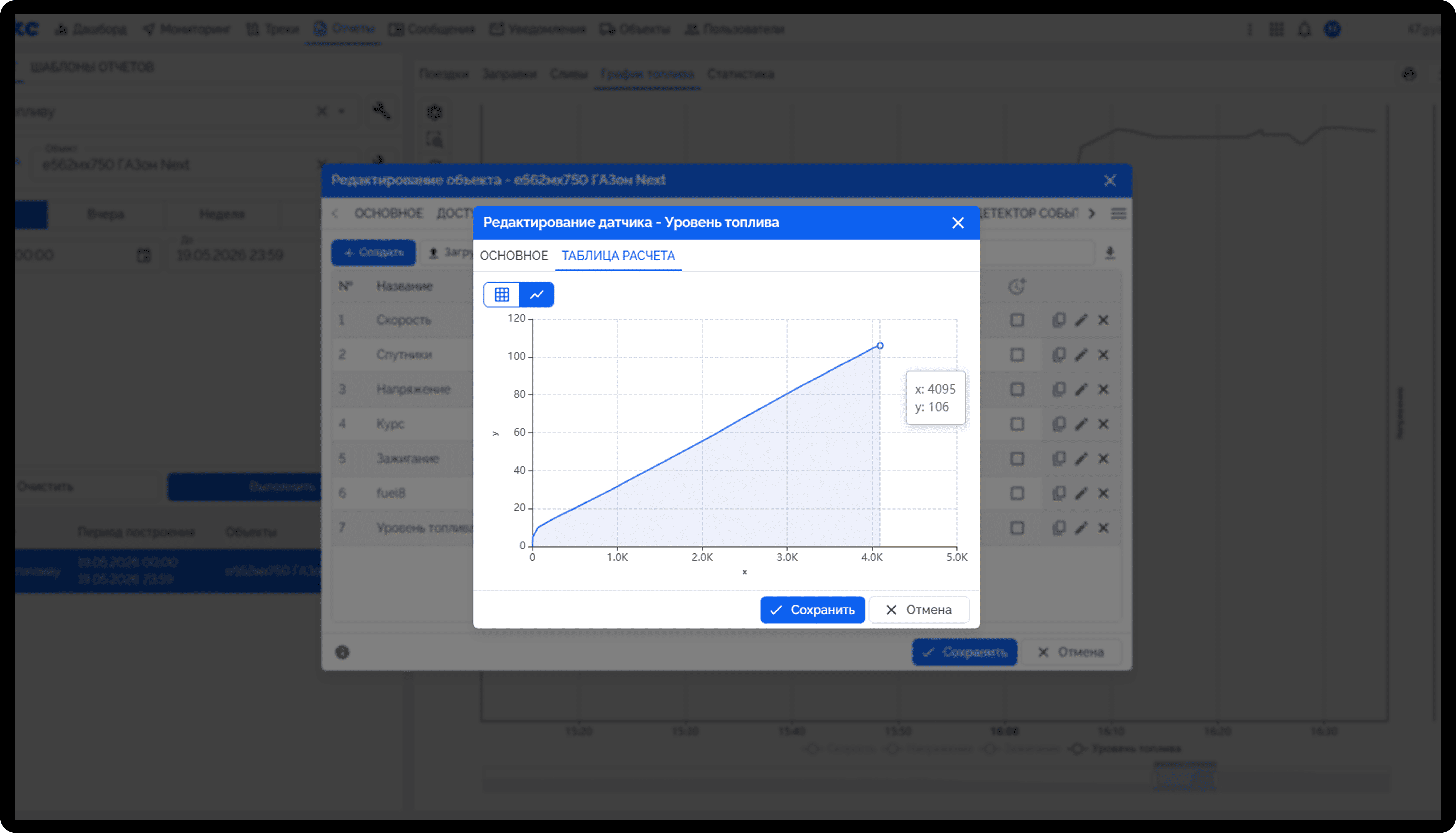
Task: Delete the Уровень топлива sensor
Action: tap(1103, 528)
